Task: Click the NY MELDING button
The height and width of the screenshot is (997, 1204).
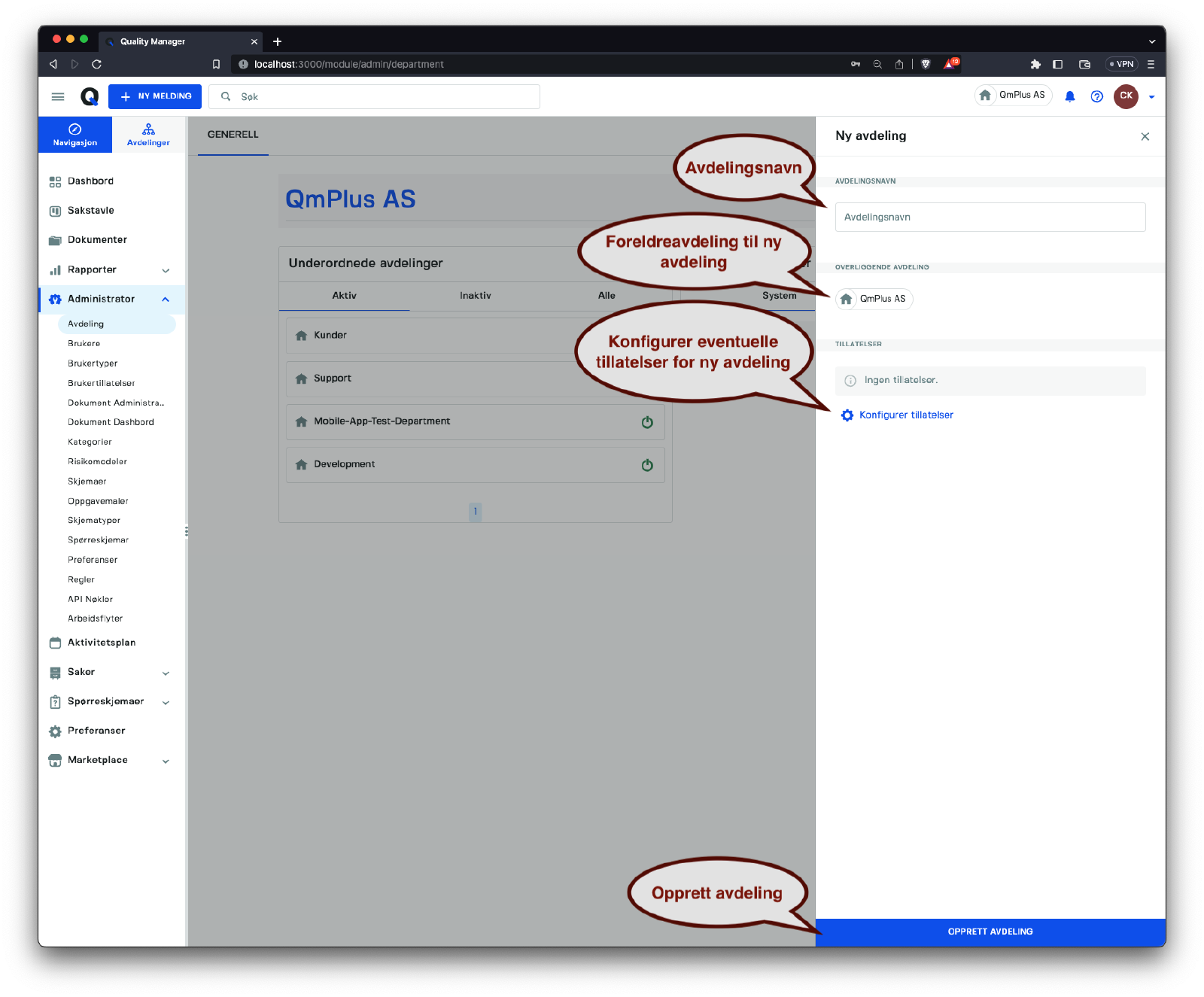Action: [155, 96]
